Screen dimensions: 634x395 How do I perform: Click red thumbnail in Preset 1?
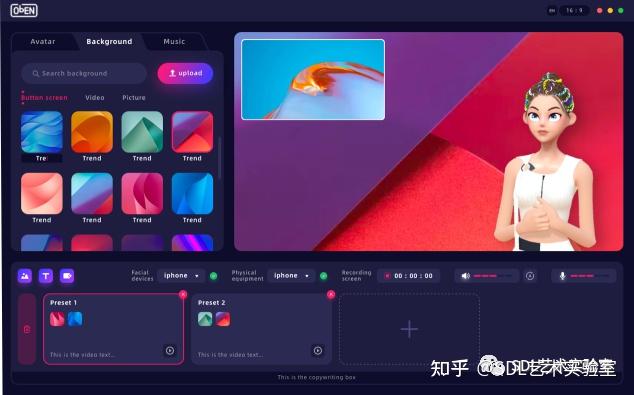57,319
